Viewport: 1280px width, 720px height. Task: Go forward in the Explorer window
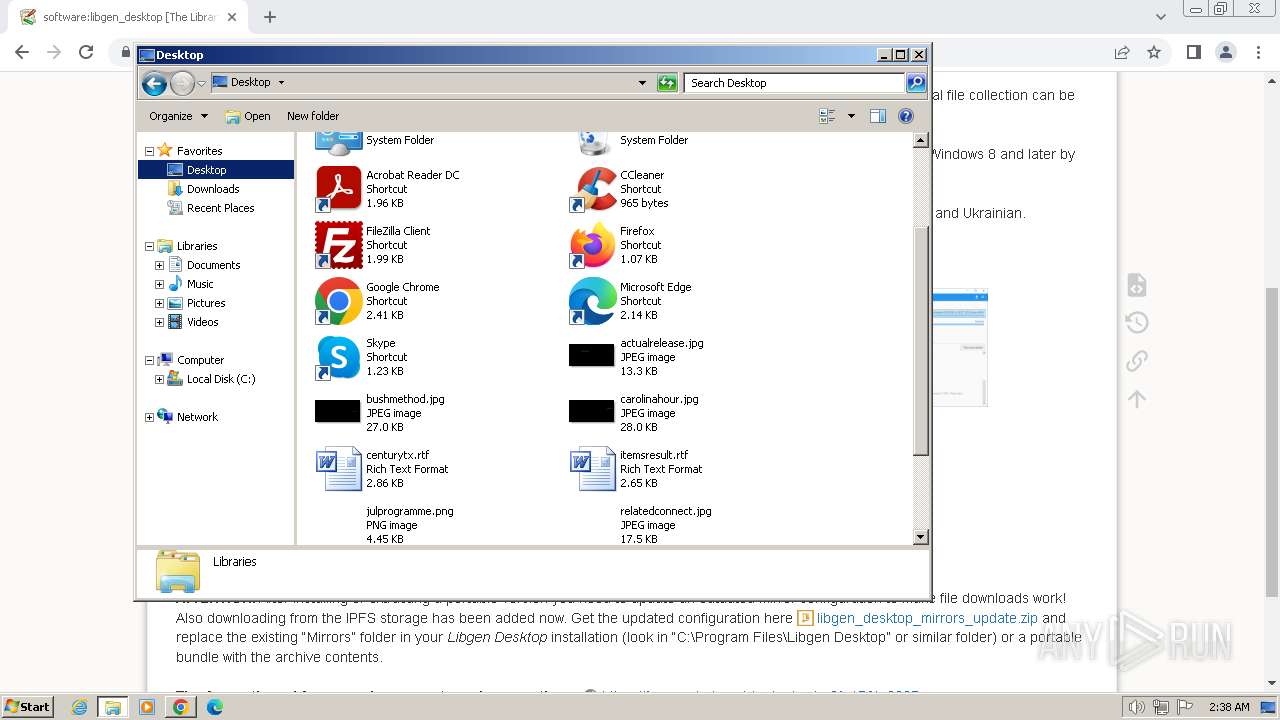tap(182, 83)
